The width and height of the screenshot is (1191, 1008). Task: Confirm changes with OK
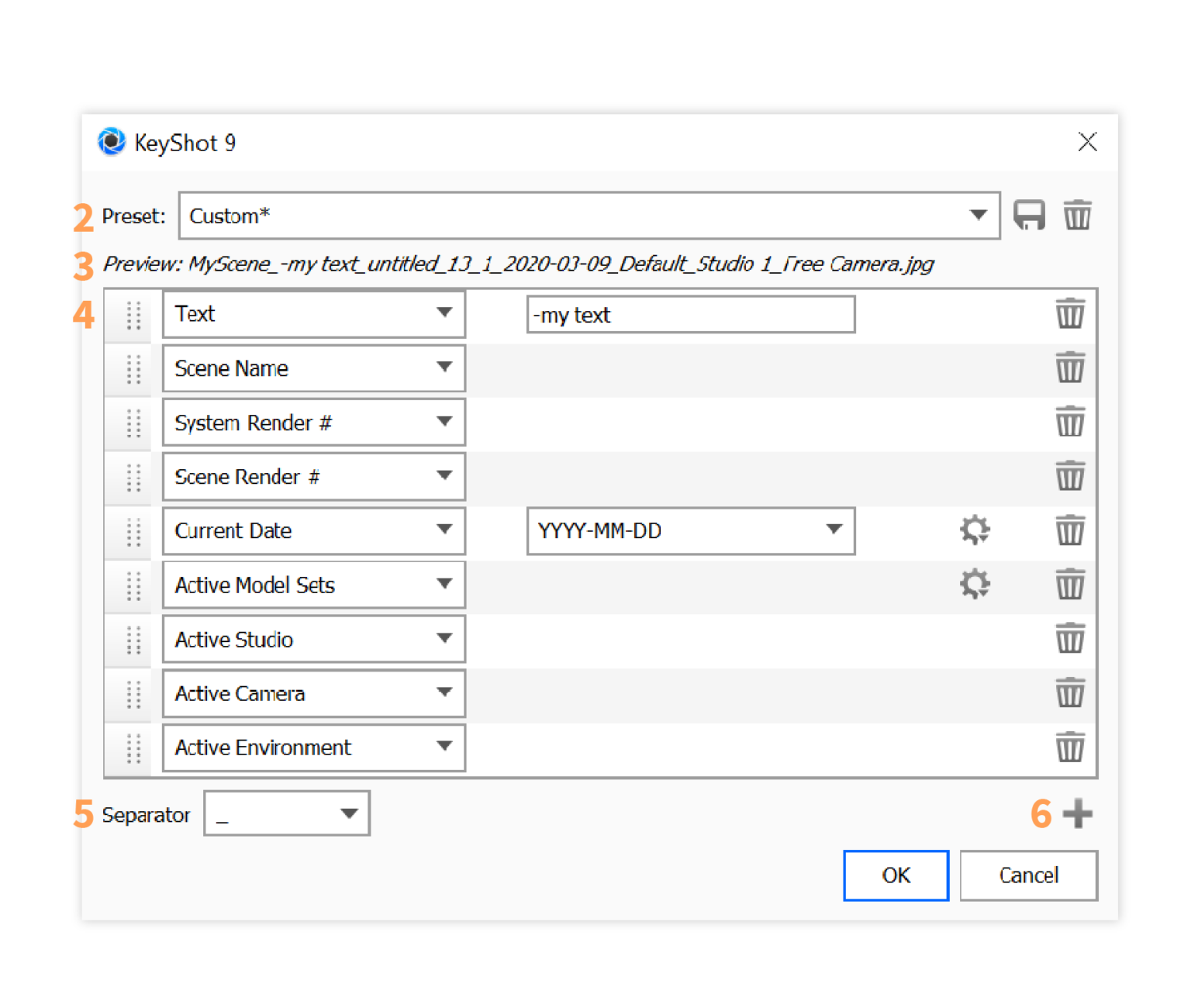point(896,875)
